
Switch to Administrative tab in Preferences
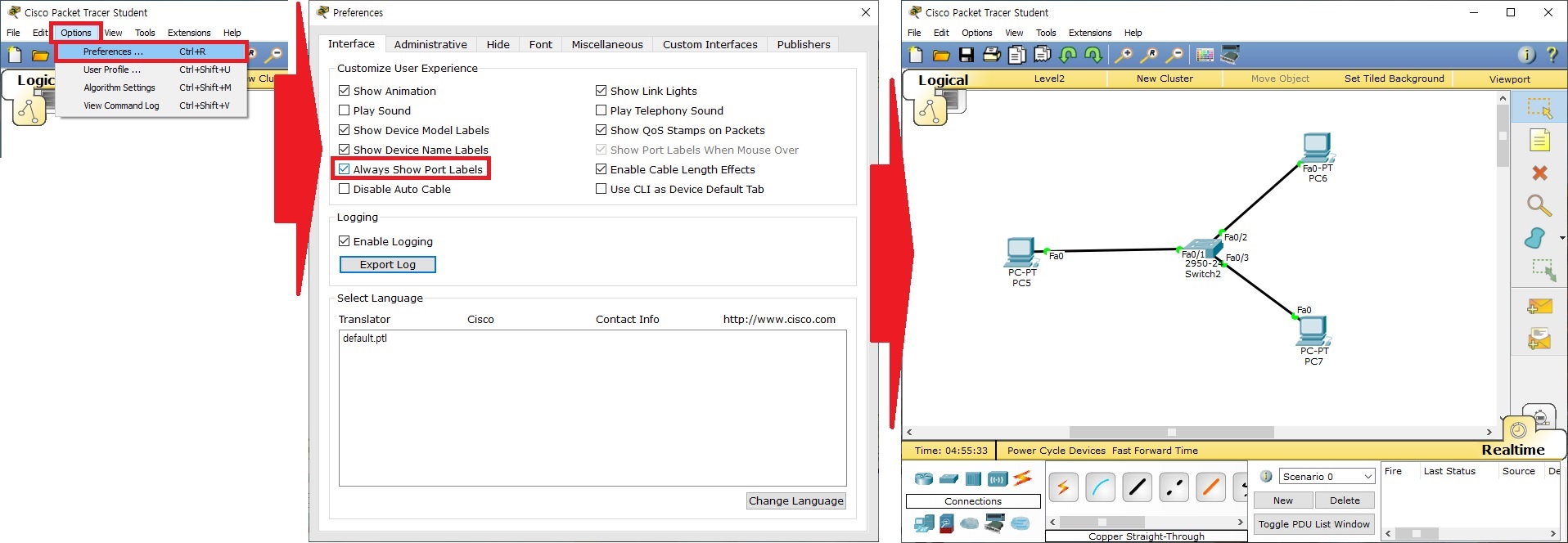430,44
